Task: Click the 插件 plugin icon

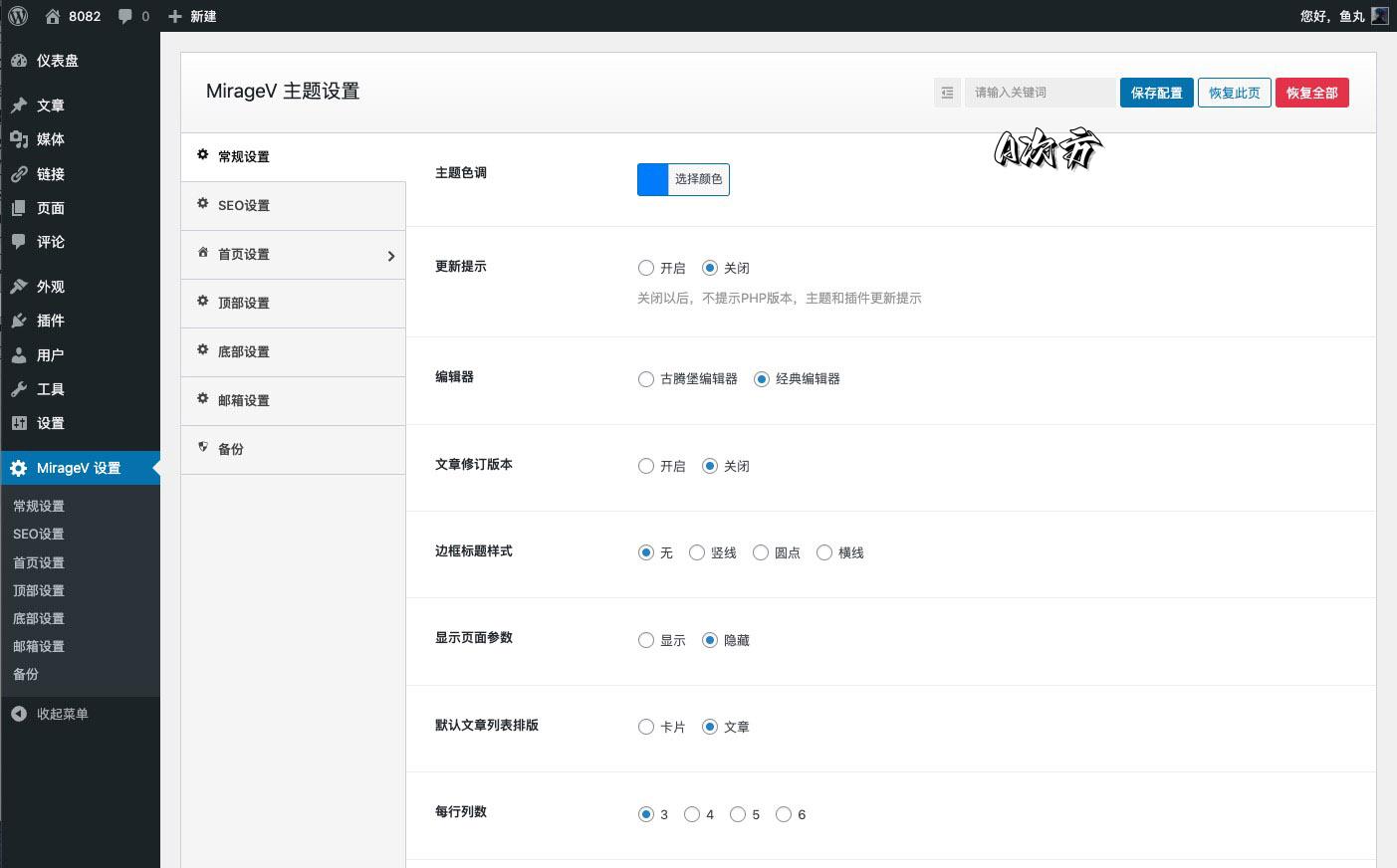Action: pos(19,321)
